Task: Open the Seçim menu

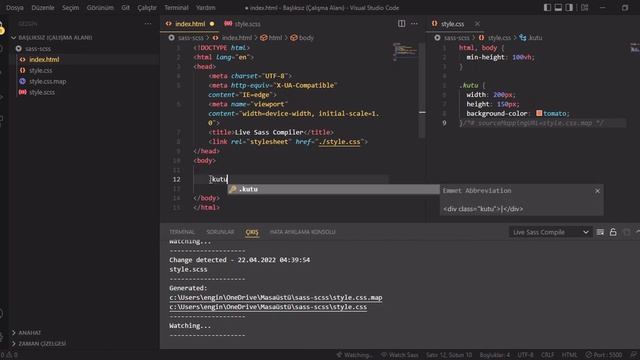Action: tap(70, 8)
